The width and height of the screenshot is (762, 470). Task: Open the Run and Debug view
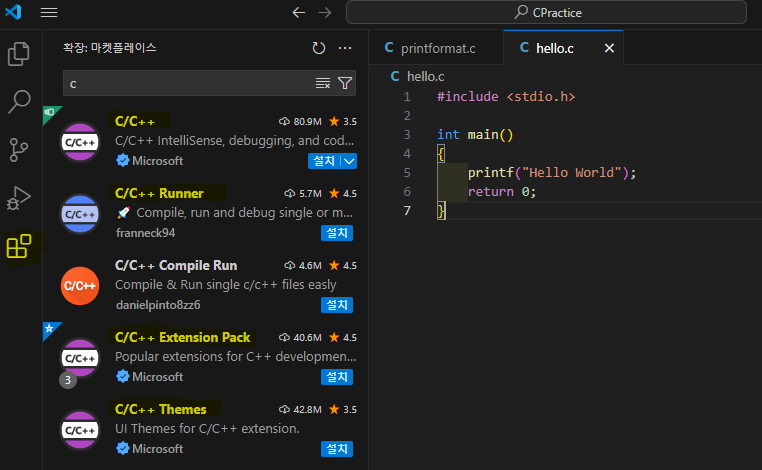click(x=18, y=198)
